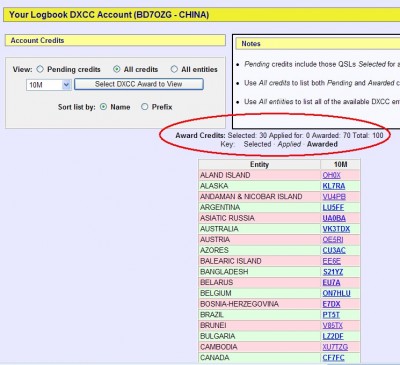Viewport: 400px width, 365px height.
Task: Click the AUSTRIA entity cell
Action: pos(259,240)
